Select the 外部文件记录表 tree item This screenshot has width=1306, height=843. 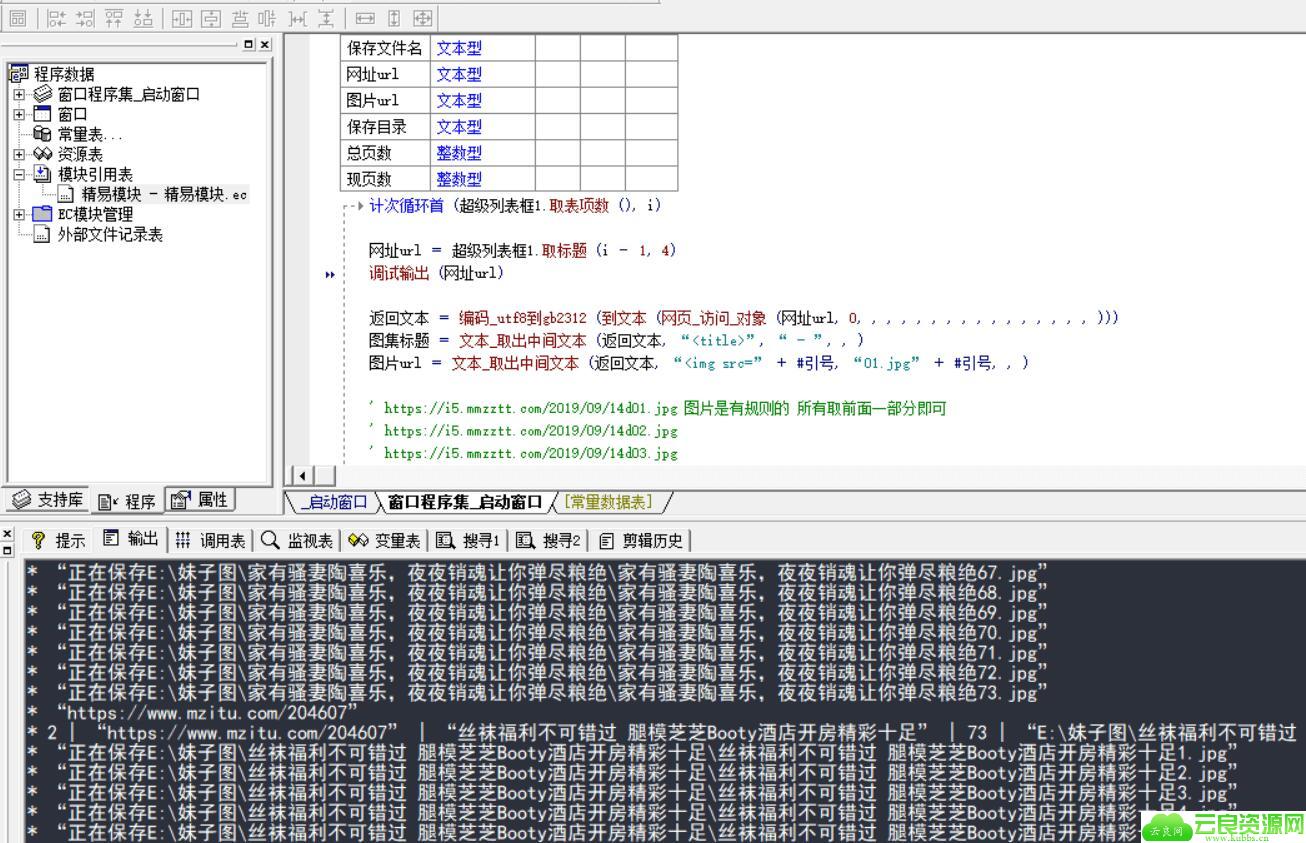click(x=110, y=234)
